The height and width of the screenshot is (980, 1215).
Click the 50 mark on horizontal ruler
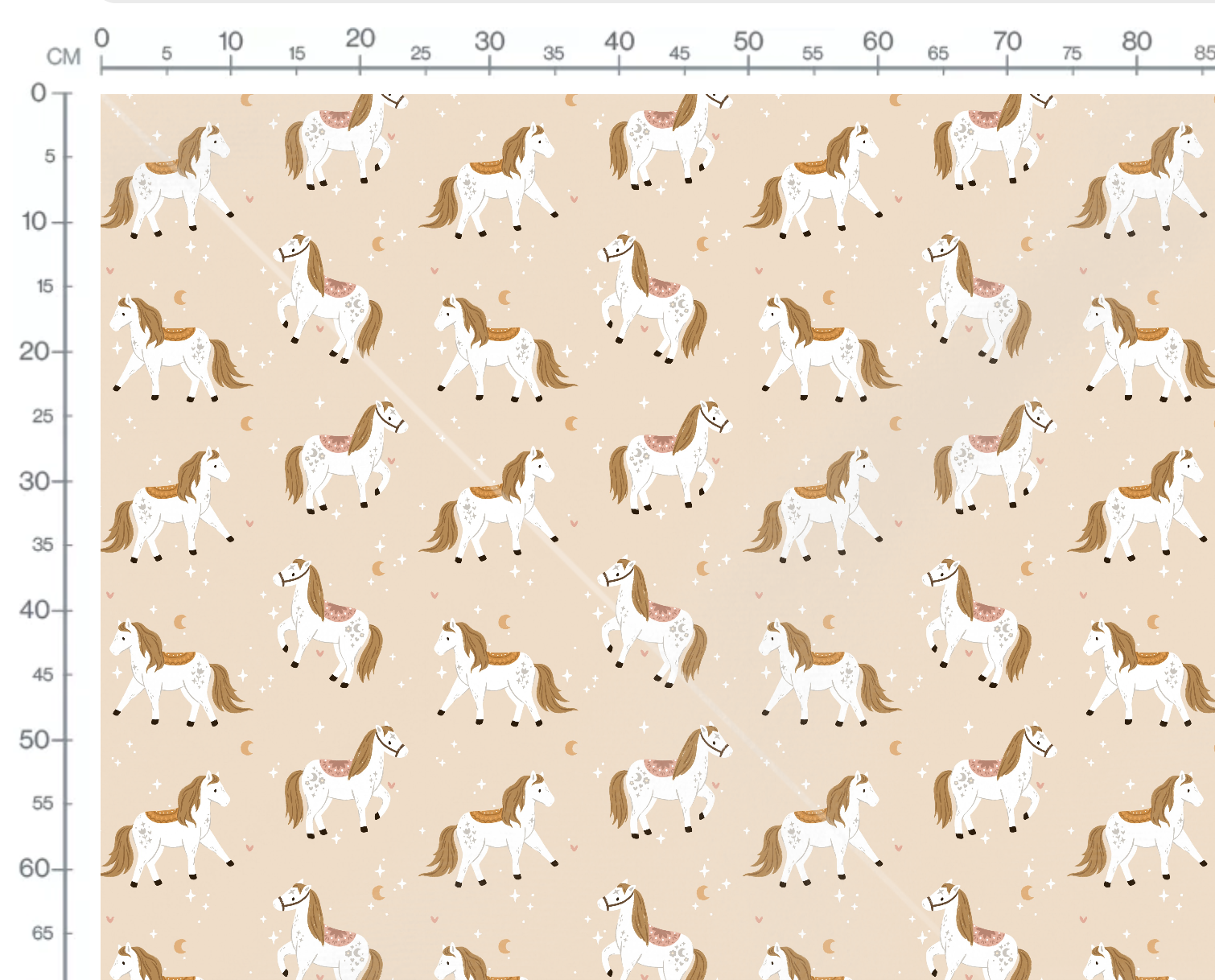click(x=748, y=40)
